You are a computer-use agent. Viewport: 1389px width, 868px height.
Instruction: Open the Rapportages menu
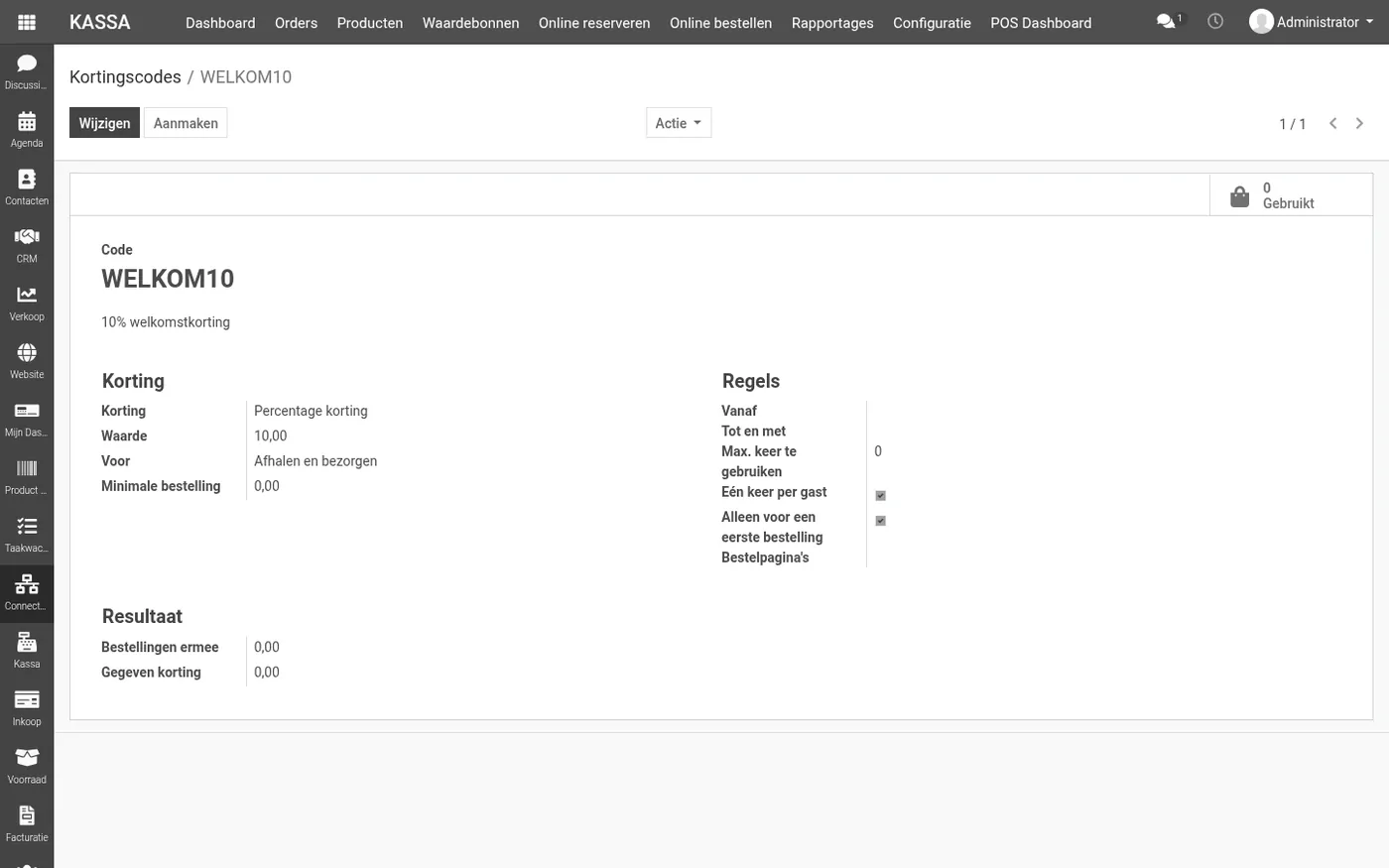(832, 22)
